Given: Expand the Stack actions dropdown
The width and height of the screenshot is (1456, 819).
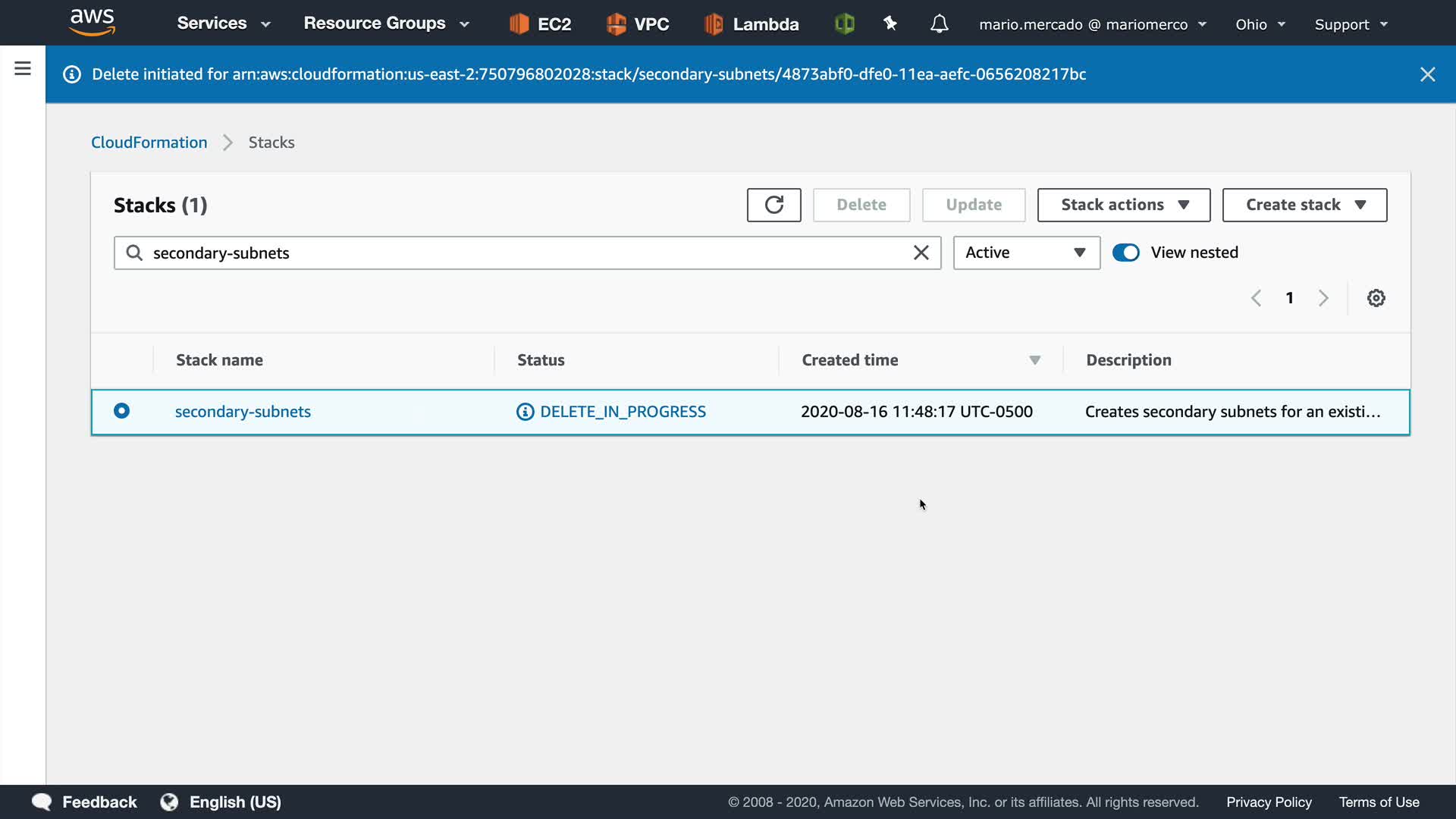Looking at the screenshot, I should point(1123,205).
